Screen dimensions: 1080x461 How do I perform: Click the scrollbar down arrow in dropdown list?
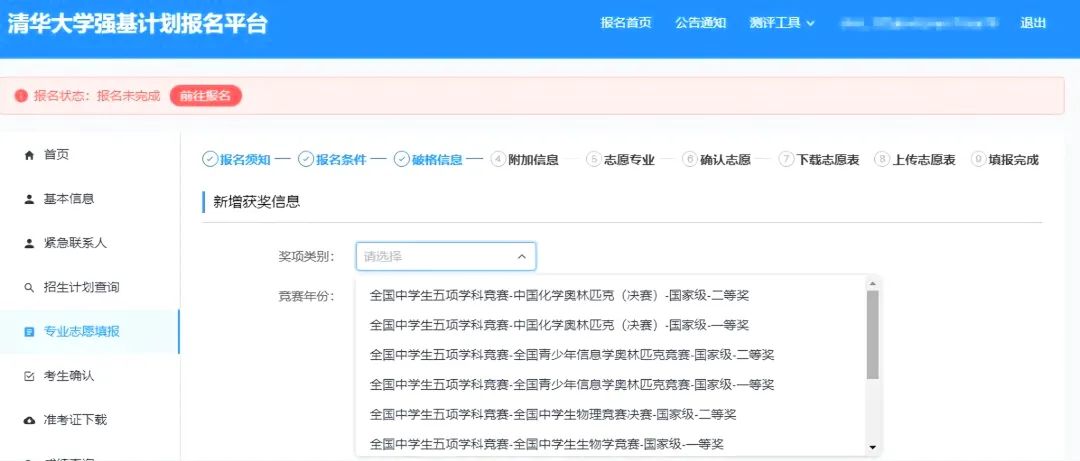point(873,448)
